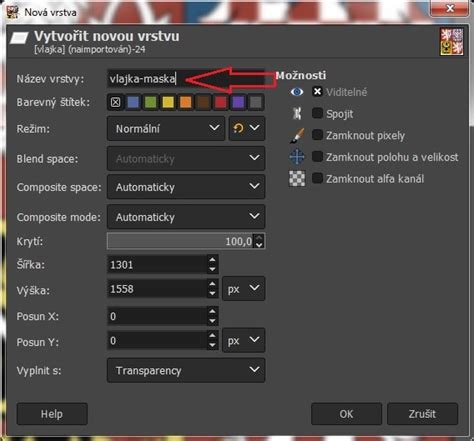Image resolution: width=474 pixels, height=441 pixels.
Task: Check Zamknout polohu a velikost
Action: pyautogui.click(x=317, y=157)
